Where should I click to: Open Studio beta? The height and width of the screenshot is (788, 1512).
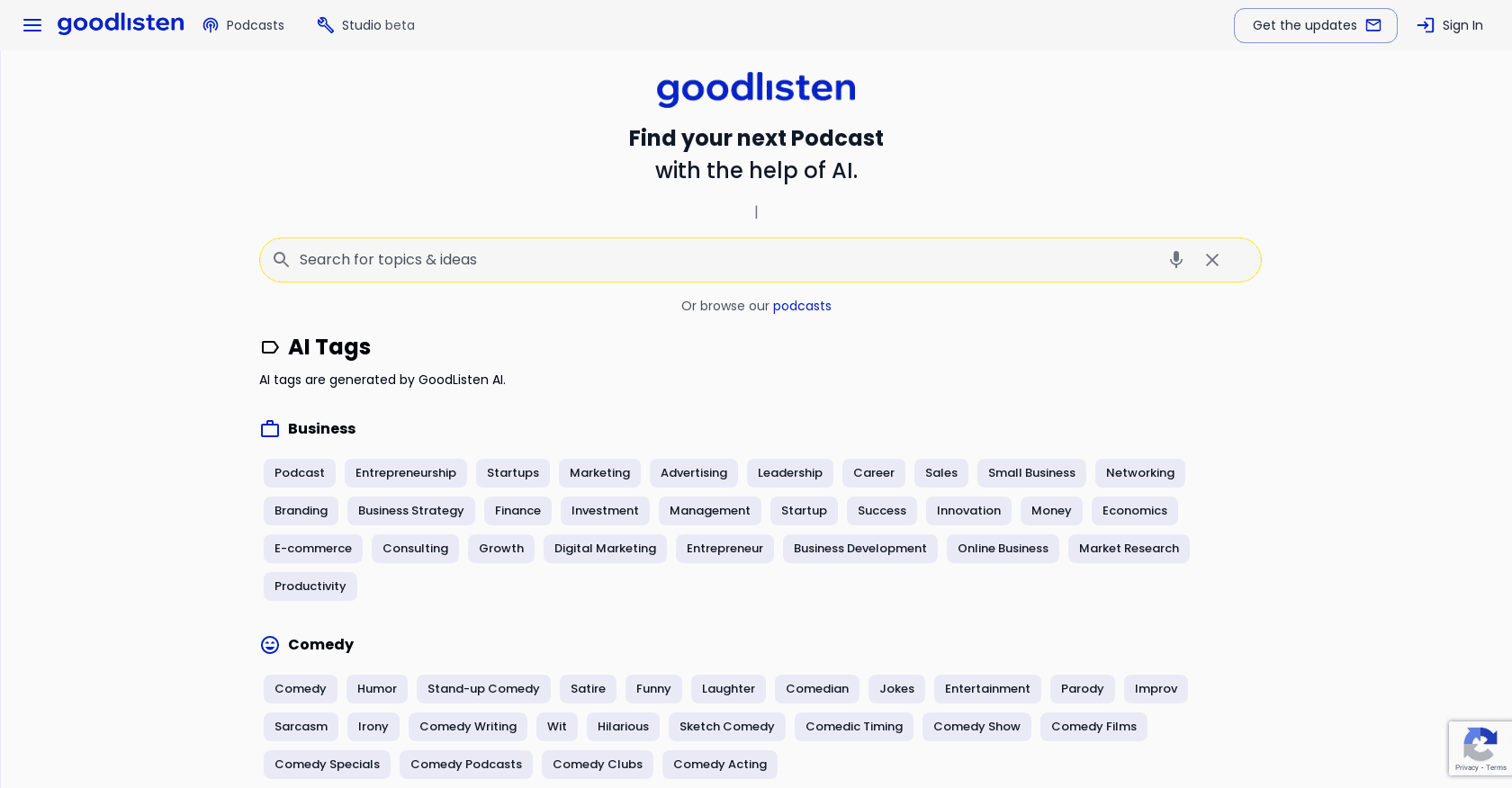[365, 25]
